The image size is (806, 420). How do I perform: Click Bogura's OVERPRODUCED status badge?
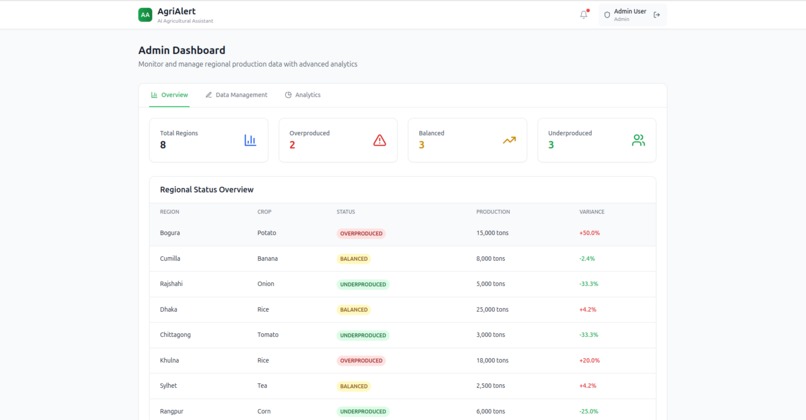pos(361,233)
